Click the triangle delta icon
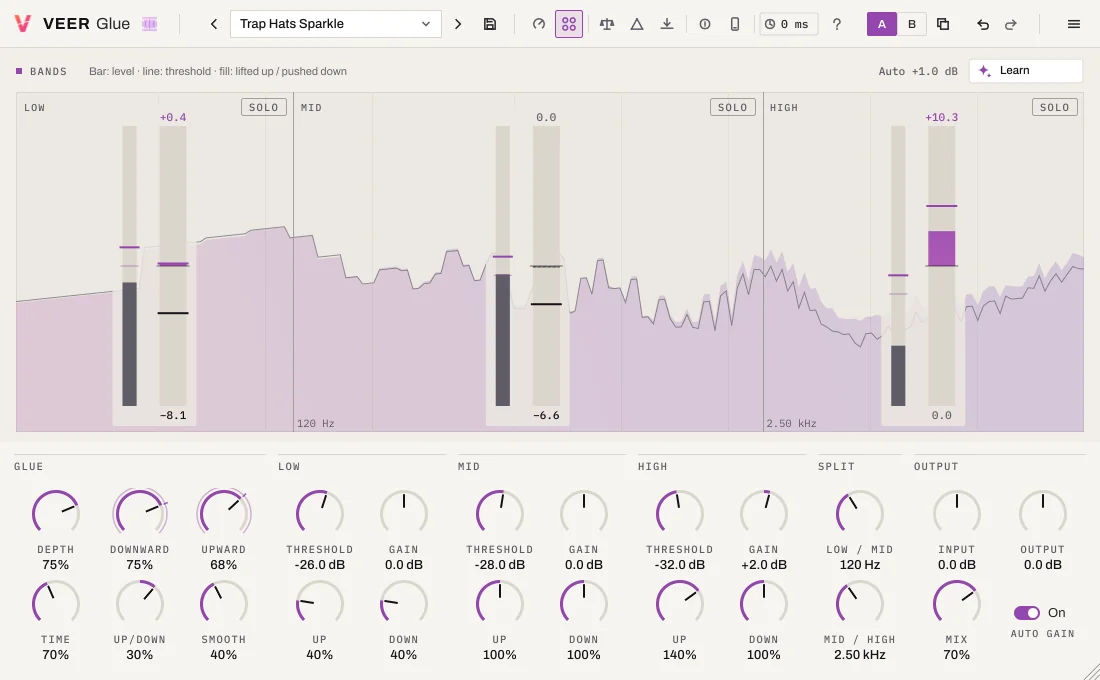The width and height of the screenshot is (1100, 680). tap(637, 24)
